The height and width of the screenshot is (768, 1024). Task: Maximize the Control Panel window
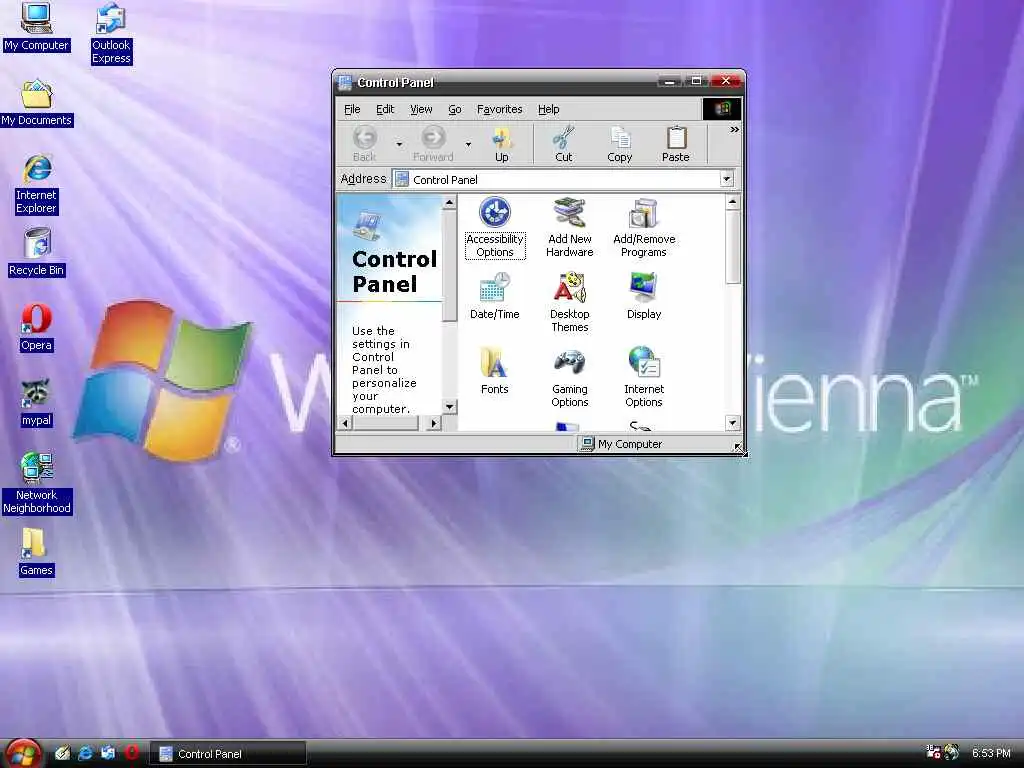[x=696, y=81]
